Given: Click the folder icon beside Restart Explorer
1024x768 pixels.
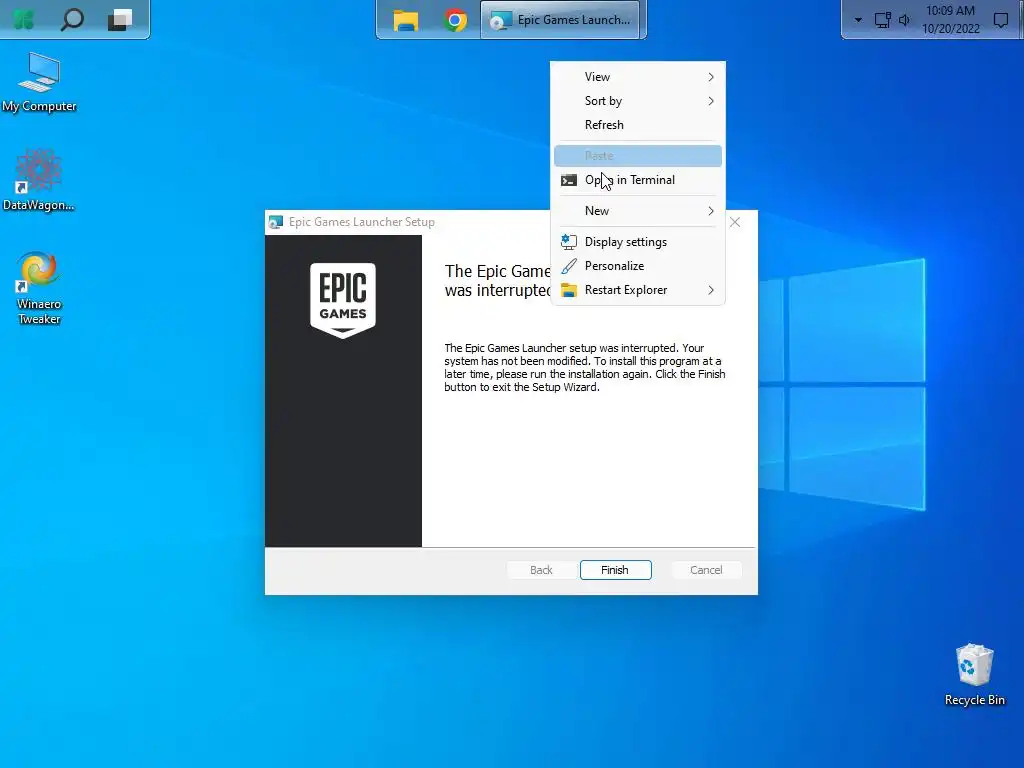Looking at the screenshot, I should 569,290.
